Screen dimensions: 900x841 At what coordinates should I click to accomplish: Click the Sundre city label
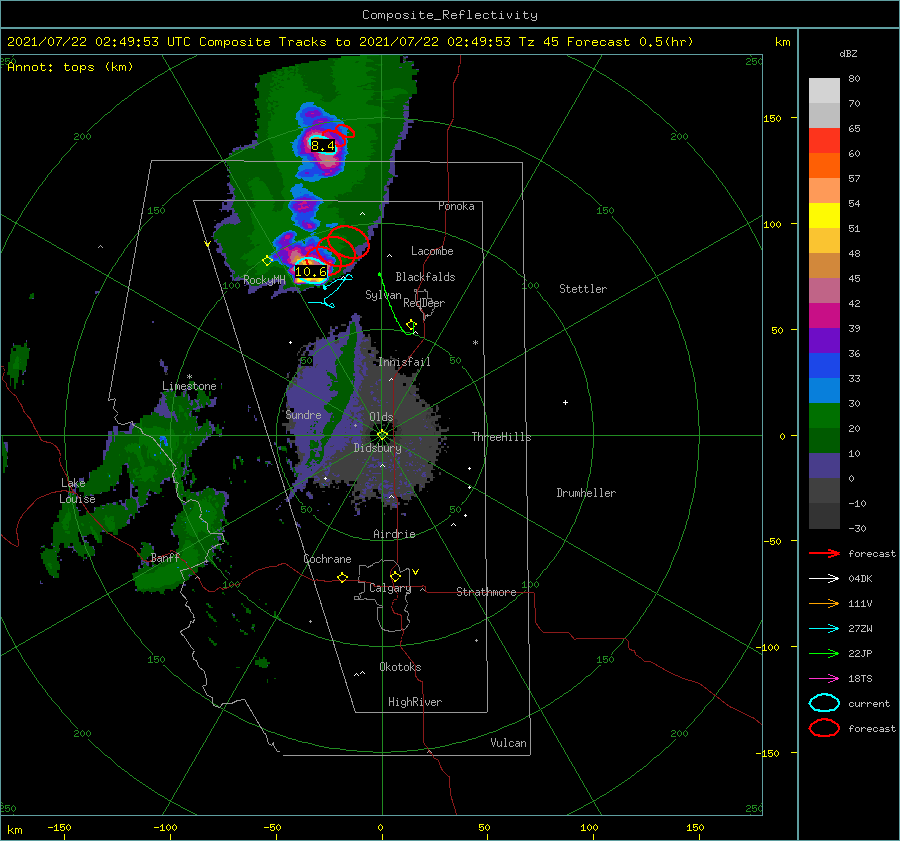(x=303, y=414)
